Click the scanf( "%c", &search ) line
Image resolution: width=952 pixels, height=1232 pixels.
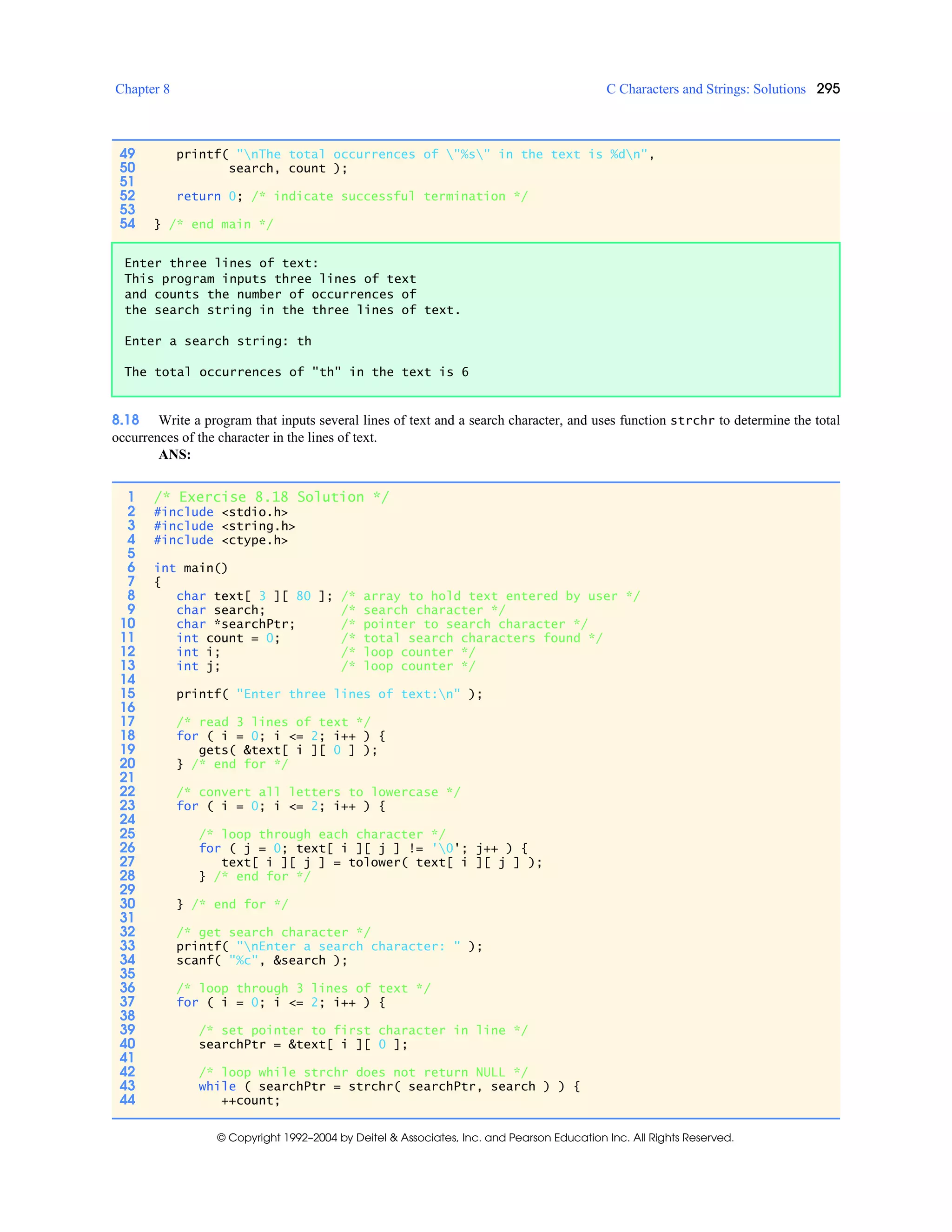click(x=262, y=960)
